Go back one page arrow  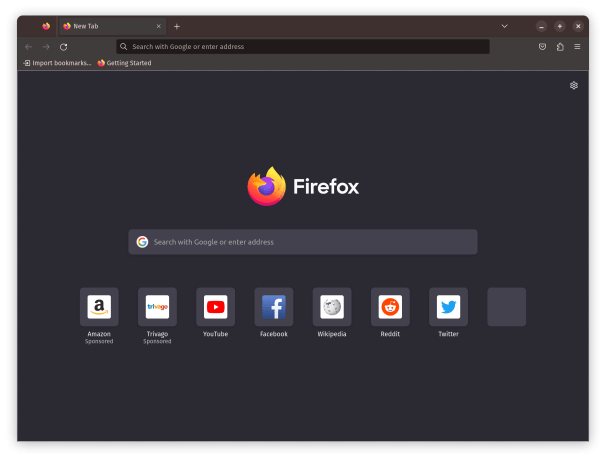[x=28, y=47]
